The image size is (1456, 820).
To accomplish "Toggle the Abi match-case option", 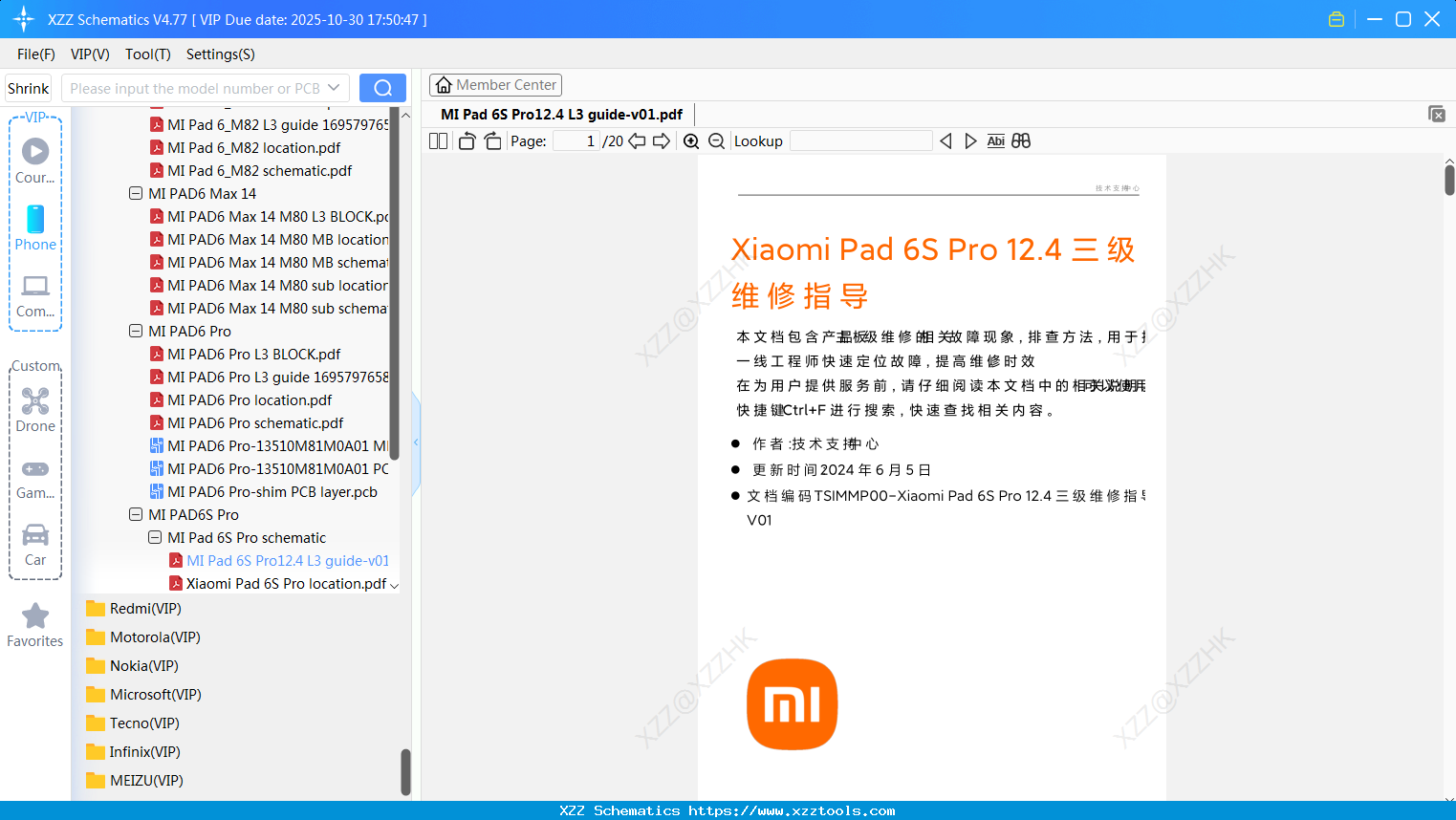I will click(x=996, y=140).
